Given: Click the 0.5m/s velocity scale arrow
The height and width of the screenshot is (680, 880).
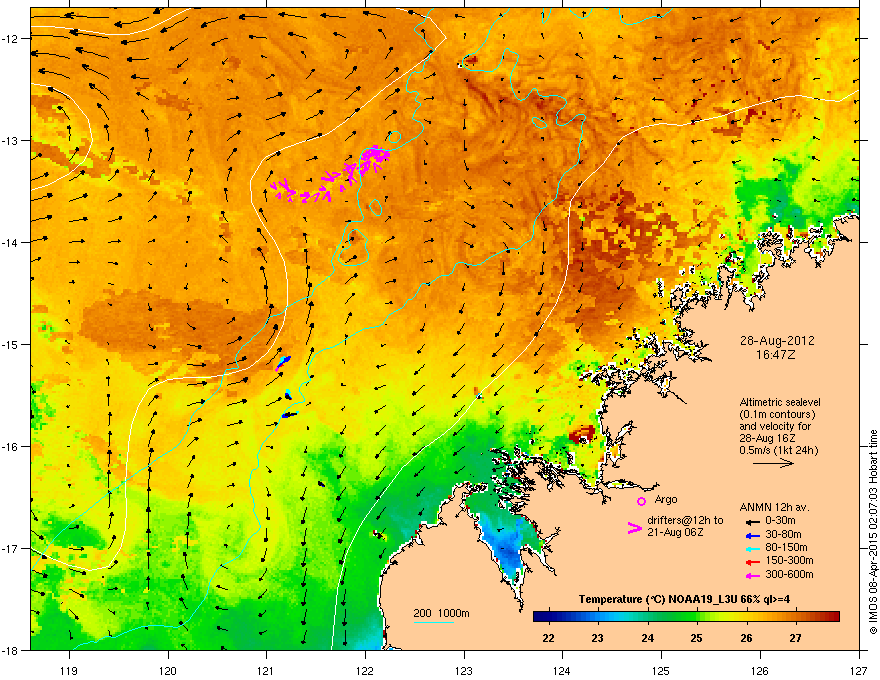Looking at the screenshot, I should [x=773, y=463].
